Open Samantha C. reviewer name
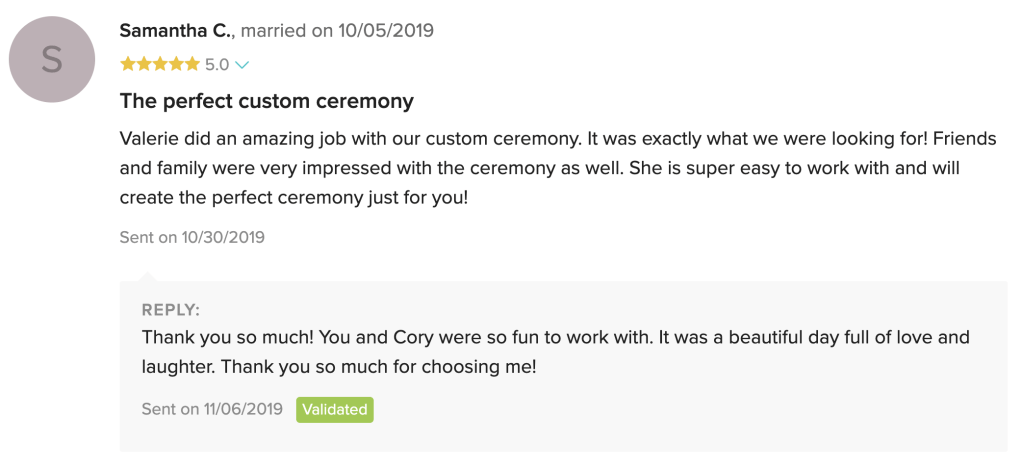 [x=175, y=30]
